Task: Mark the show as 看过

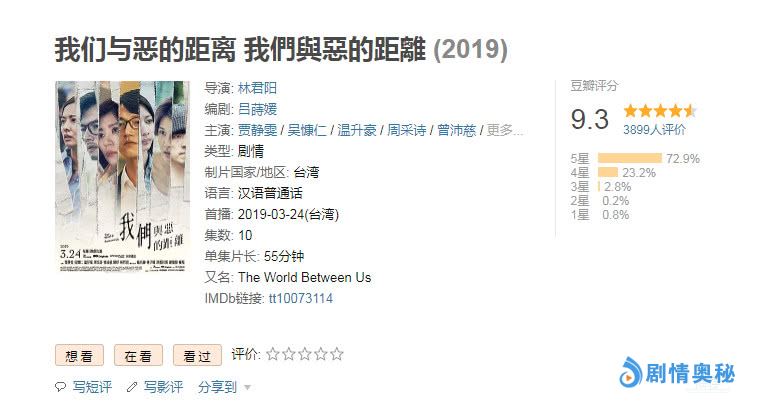Action: [x=197, y=355]
